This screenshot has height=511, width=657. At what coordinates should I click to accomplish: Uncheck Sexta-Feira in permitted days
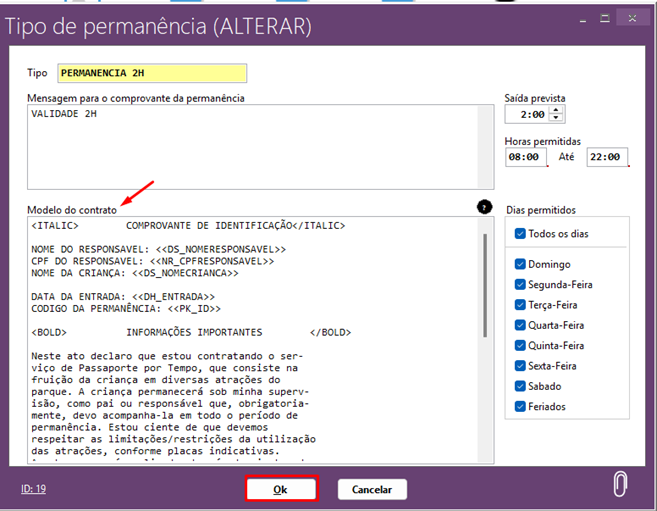click(x=520, y=366)
